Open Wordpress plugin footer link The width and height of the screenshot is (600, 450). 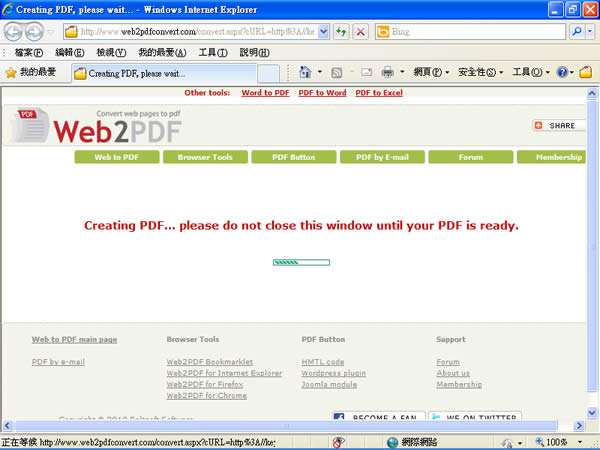tap(334, 373)
